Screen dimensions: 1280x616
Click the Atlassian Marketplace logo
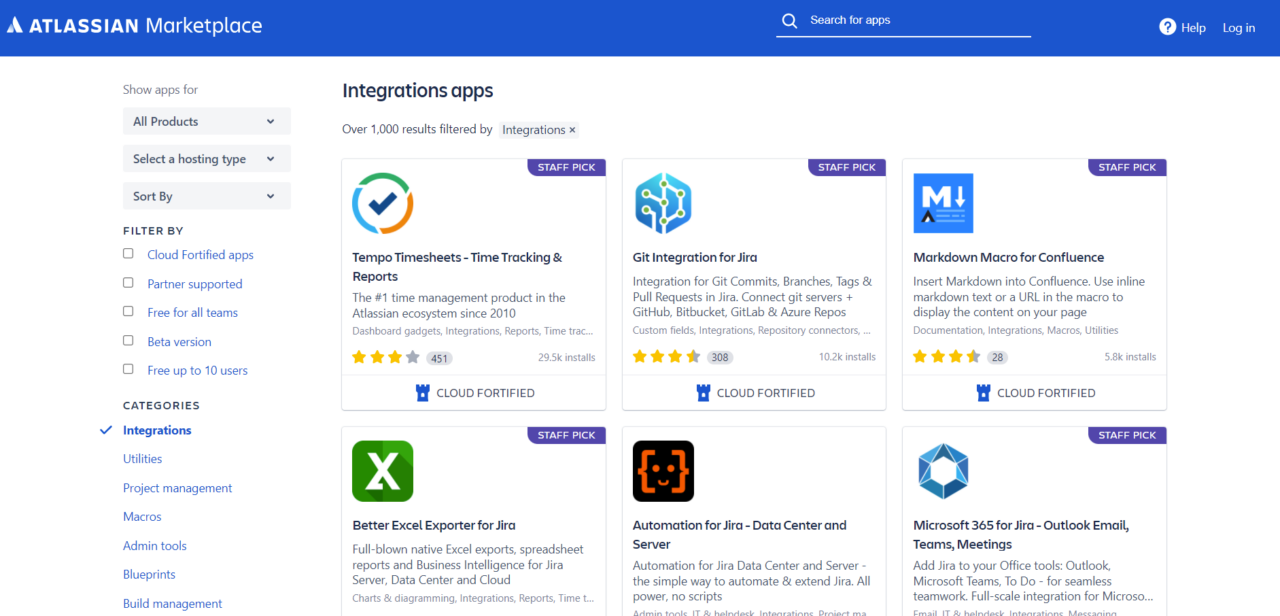134,25
